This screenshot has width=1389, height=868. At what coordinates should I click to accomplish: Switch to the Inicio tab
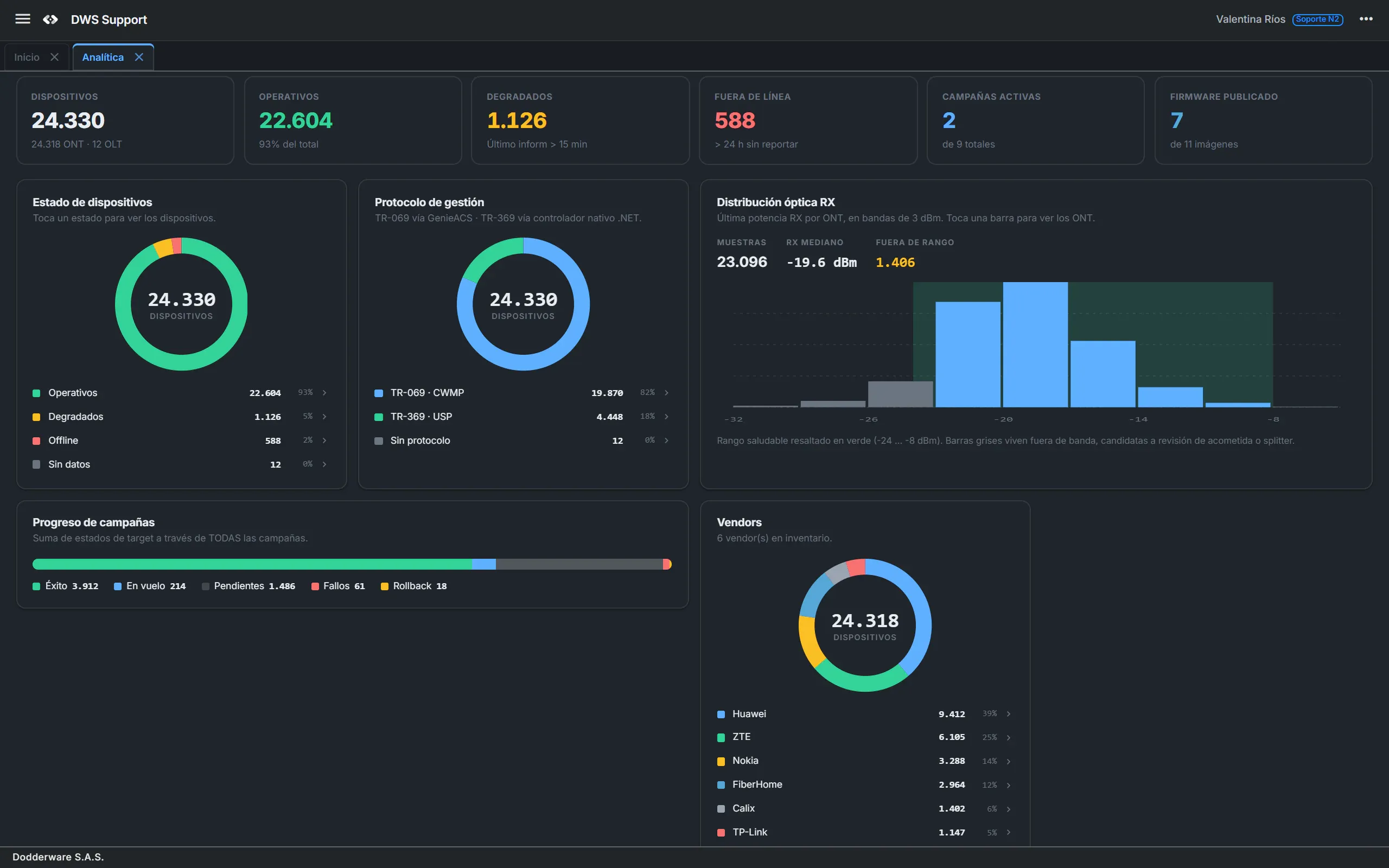(x=27, y=57)
